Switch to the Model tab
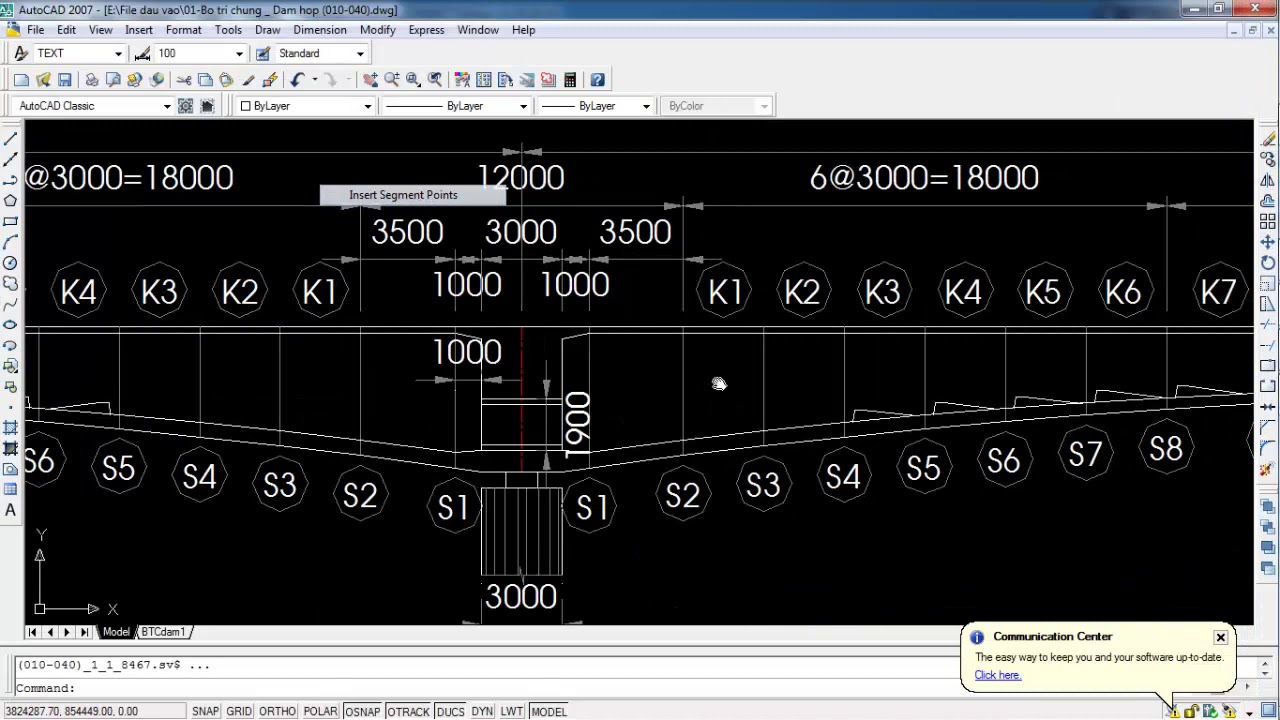Image resolution: width=1280 pixels, height=720 pixels. point(116,632)
